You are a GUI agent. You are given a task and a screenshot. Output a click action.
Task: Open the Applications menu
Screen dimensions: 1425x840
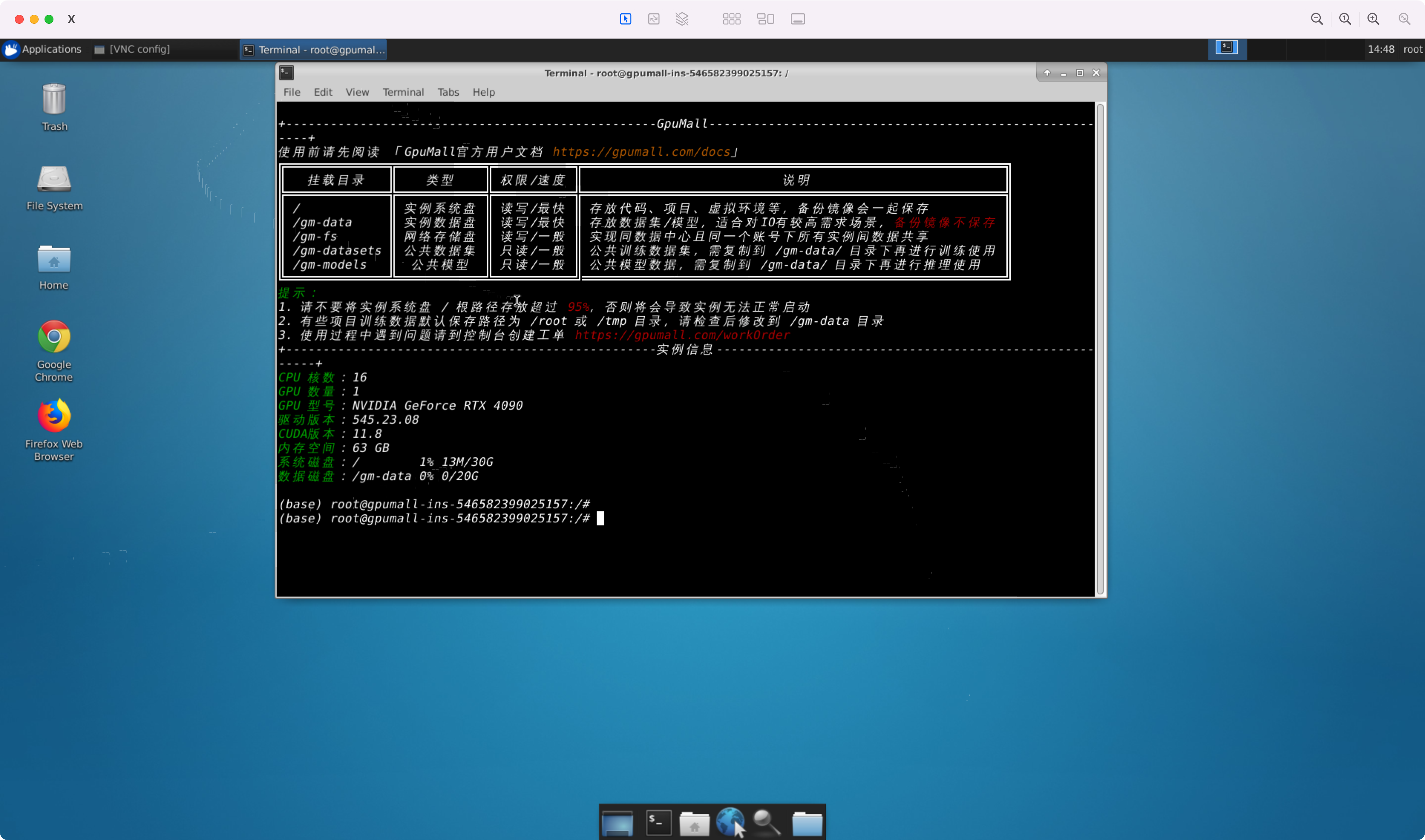coord(43,49)
